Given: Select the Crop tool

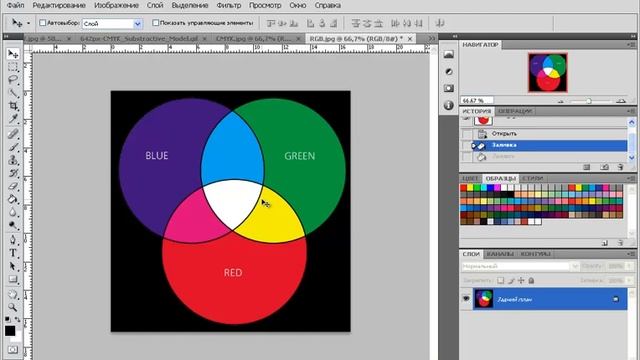Looking at the screenshot, I should tap(13, 106).
